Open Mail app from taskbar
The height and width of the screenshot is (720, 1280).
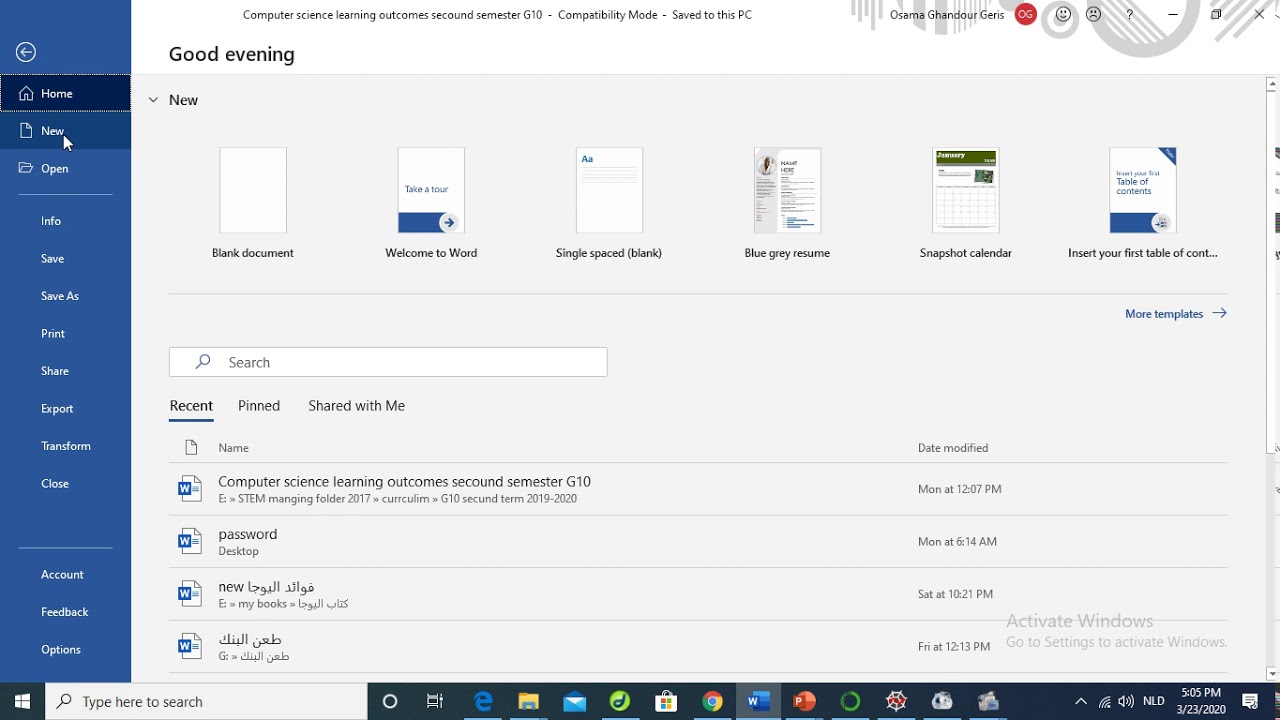574,701
